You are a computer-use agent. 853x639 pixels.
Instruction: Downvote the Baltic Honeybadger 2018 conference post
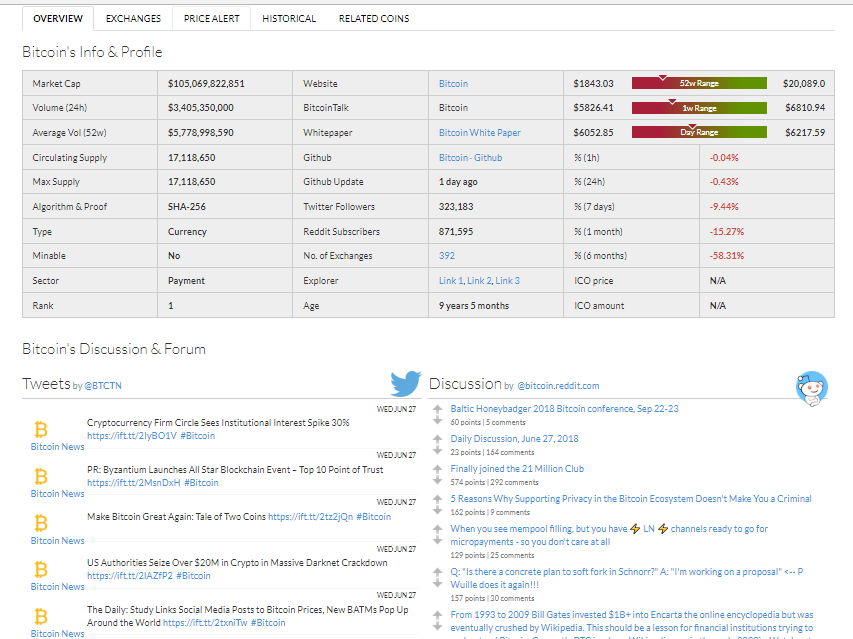click(437, 420)
